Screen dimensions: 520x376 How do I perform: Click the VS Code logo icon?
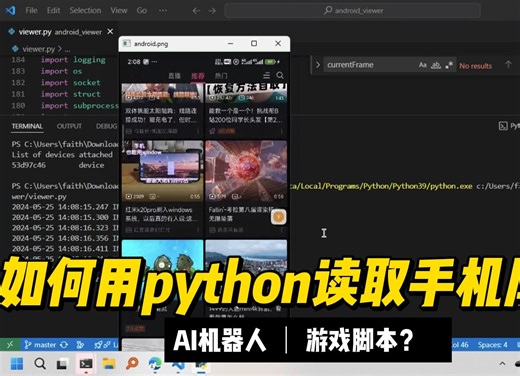[x=10, y=10]
